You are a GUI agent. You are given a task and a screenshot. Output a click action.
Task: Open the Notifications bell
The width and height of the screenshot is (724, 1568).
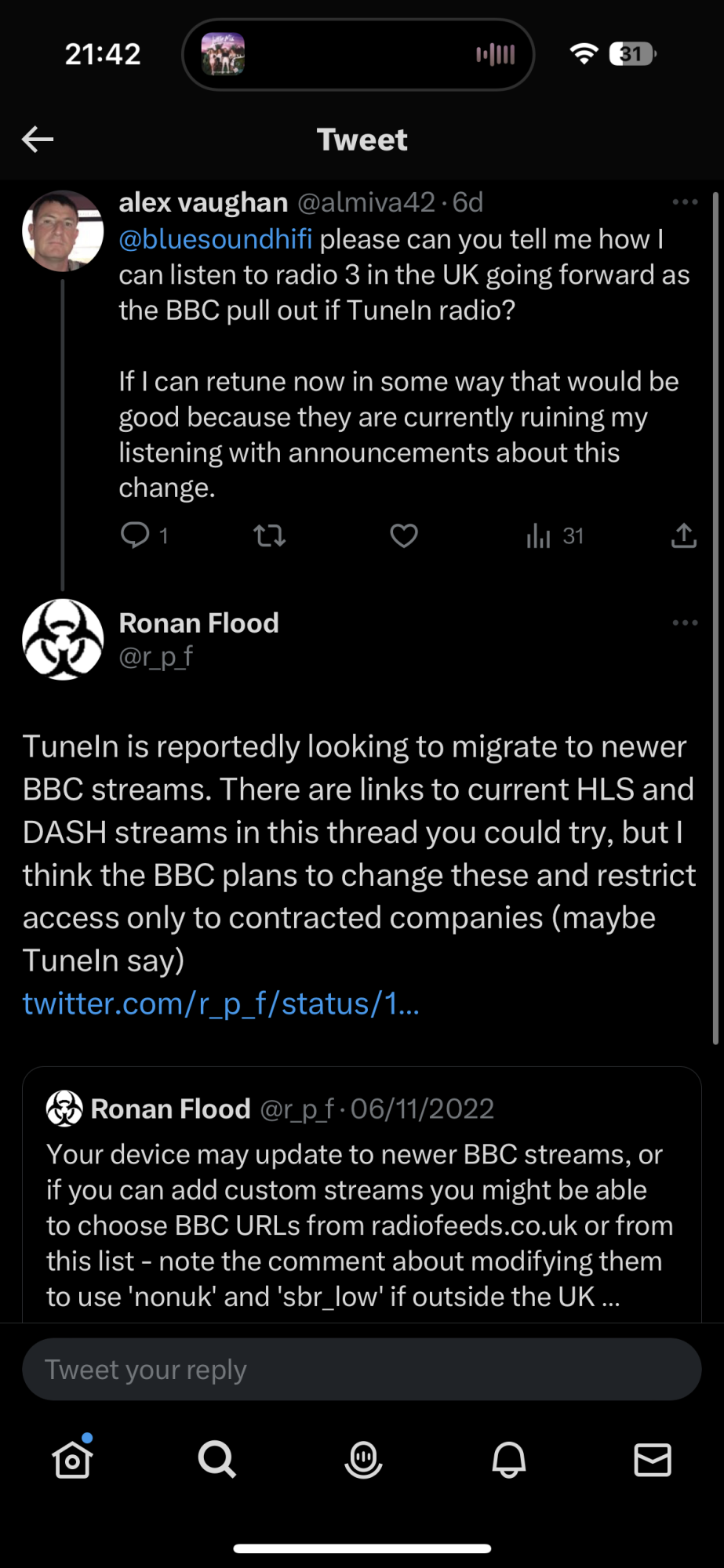(508, 1460)
